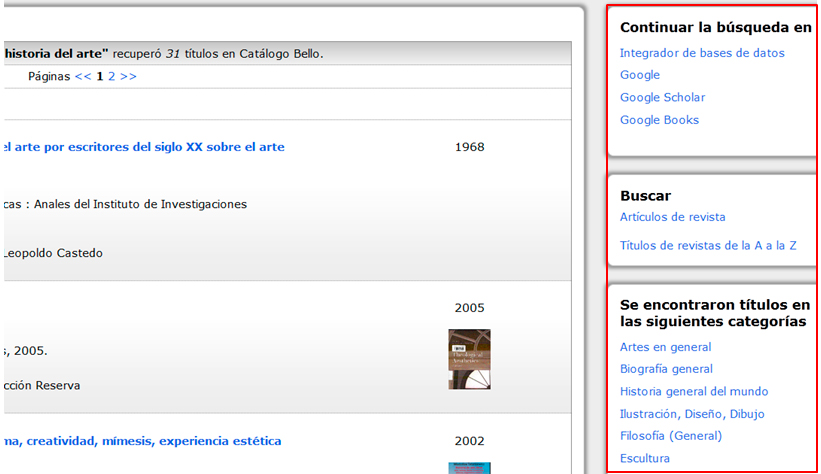The height and width of the screenshot is (474, 821).
Task: Select current page 1 in pagination
Action: coord(99,76)
